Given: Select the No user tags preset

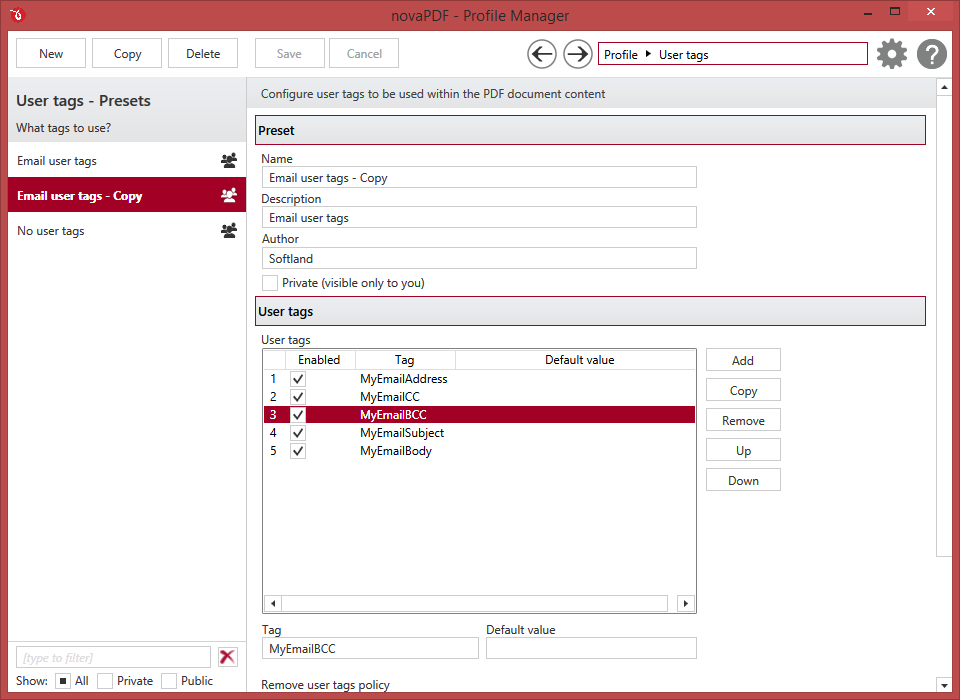Looking at the screenshot, I should click(x=127, y=230).
